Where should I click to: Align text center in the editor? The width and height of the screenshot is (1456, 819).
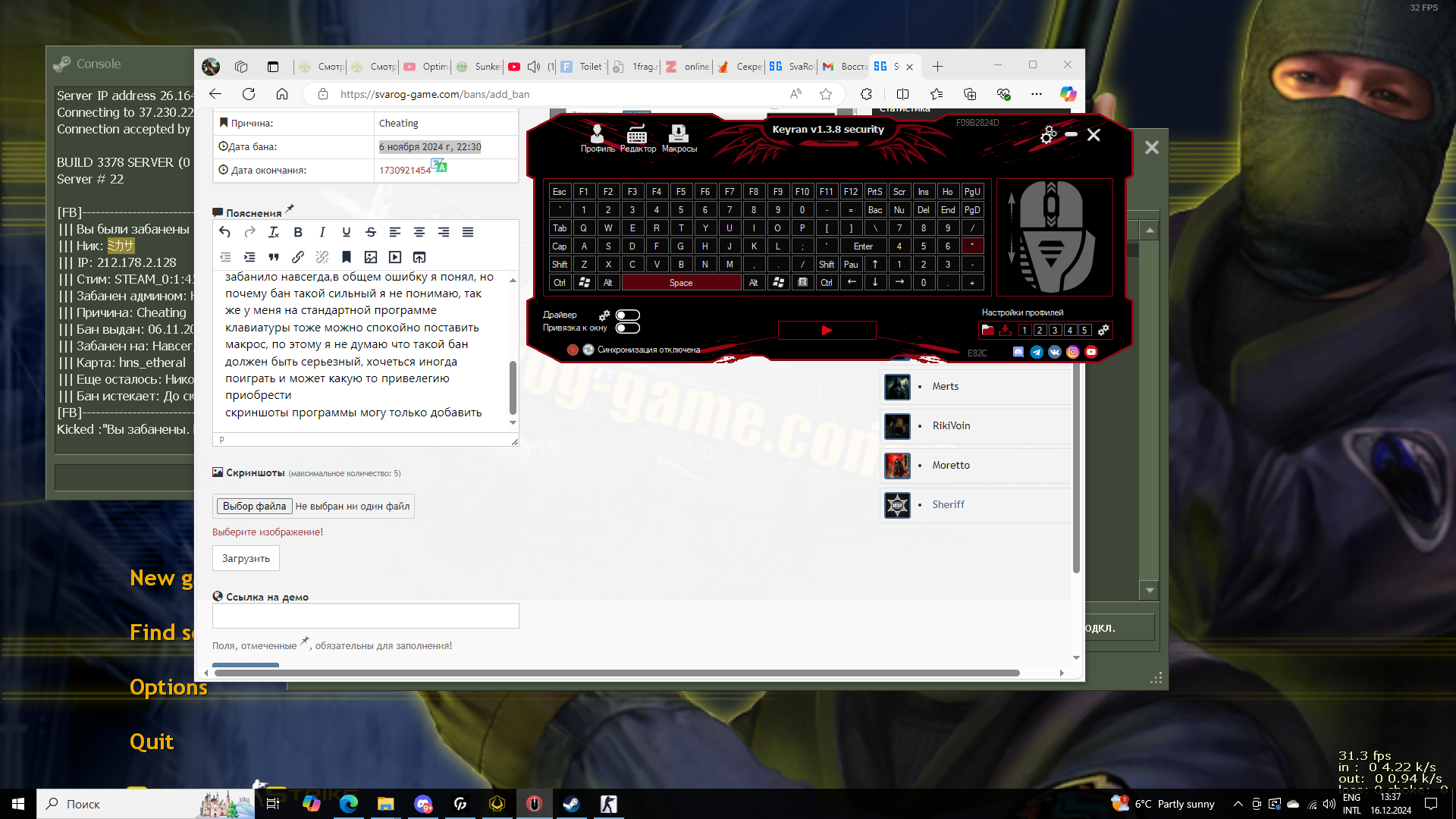[x=419, y=232]
